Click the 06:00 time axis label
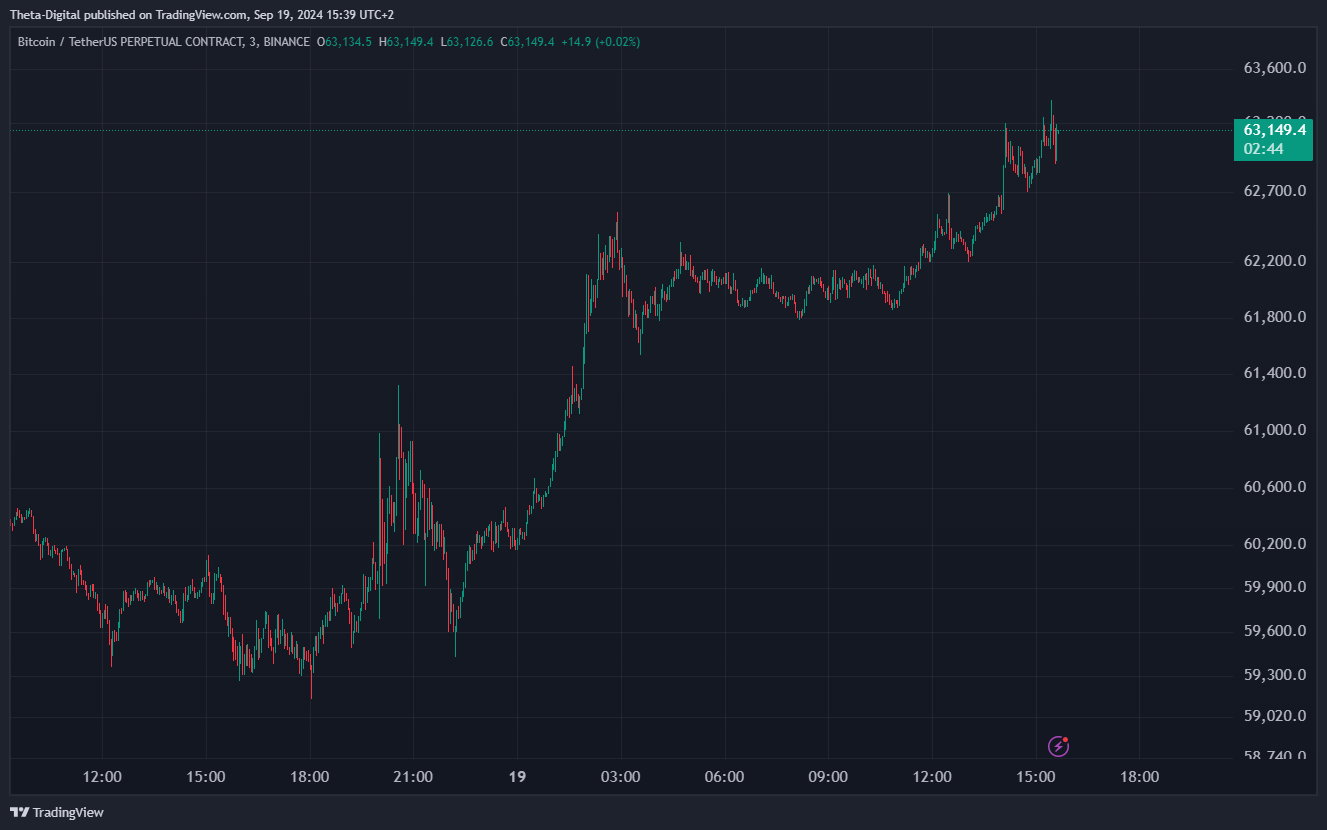Viewport: 1327px width, 830px height. (x=724, y=777)
